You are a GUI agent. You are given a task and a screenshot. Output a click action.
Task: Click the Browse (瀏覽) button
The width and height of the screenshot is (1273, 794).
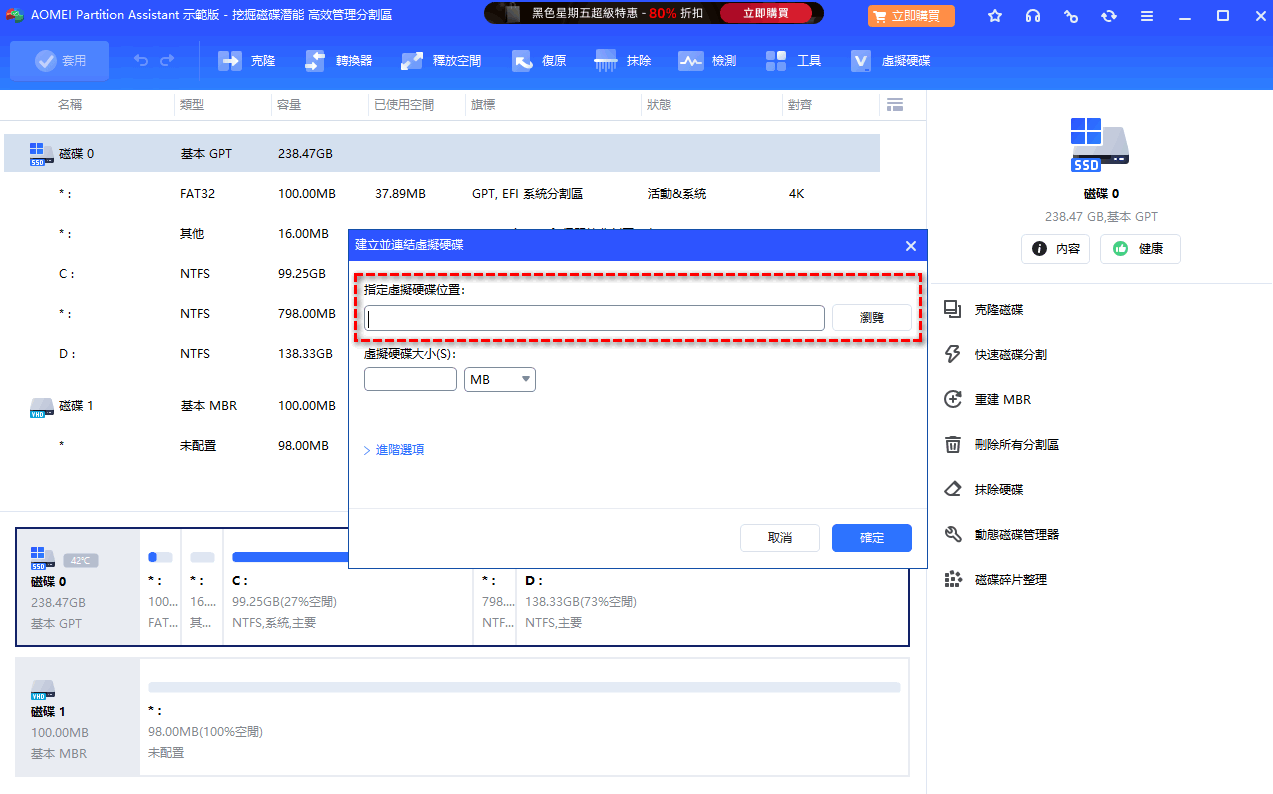coord(872,318)
